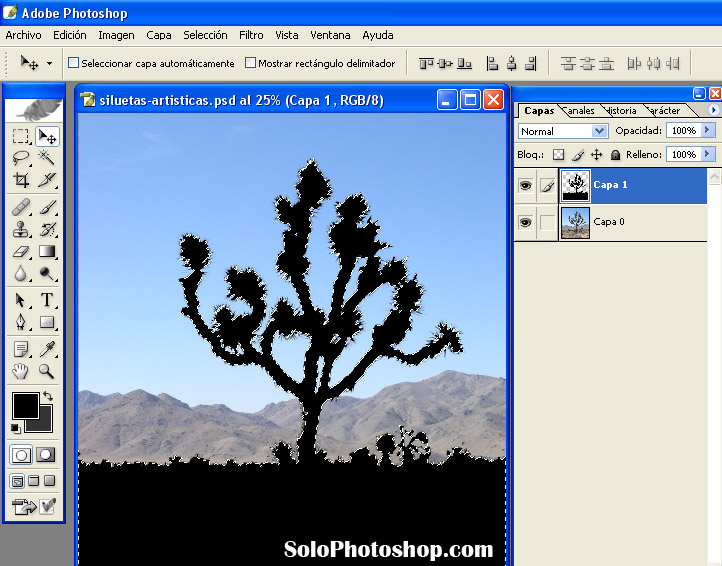Image resolution: width=722 pixels, height=566 pixels.
Task: Enable 'Seleccionar capa automáticamente' checkbox
Action: [x=73, y=63]
